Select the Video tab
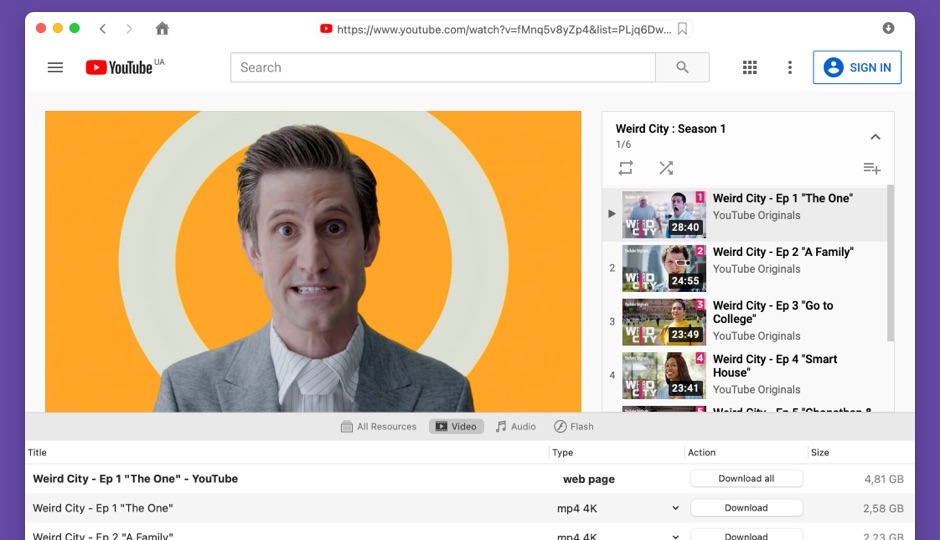This screenshot has width=940, height=540. pyautogui.click(x=456, y=427)
